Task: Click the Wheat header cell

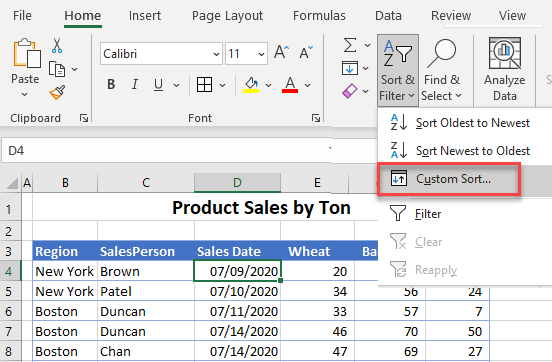Action: coord(318,251)
